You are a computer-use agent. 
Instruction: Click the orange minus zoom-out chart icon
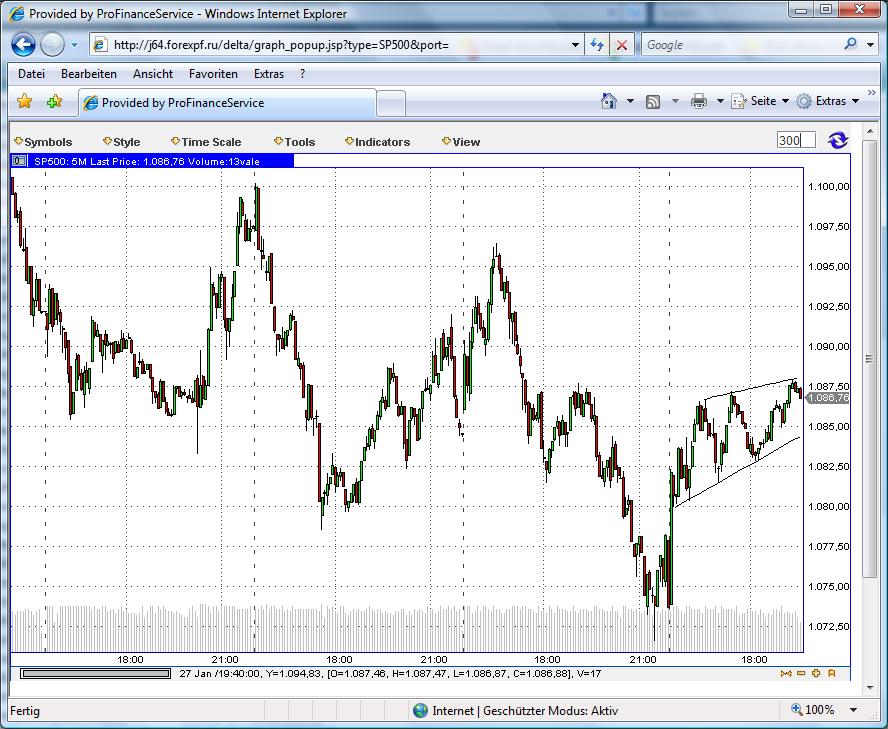(801, 673)
